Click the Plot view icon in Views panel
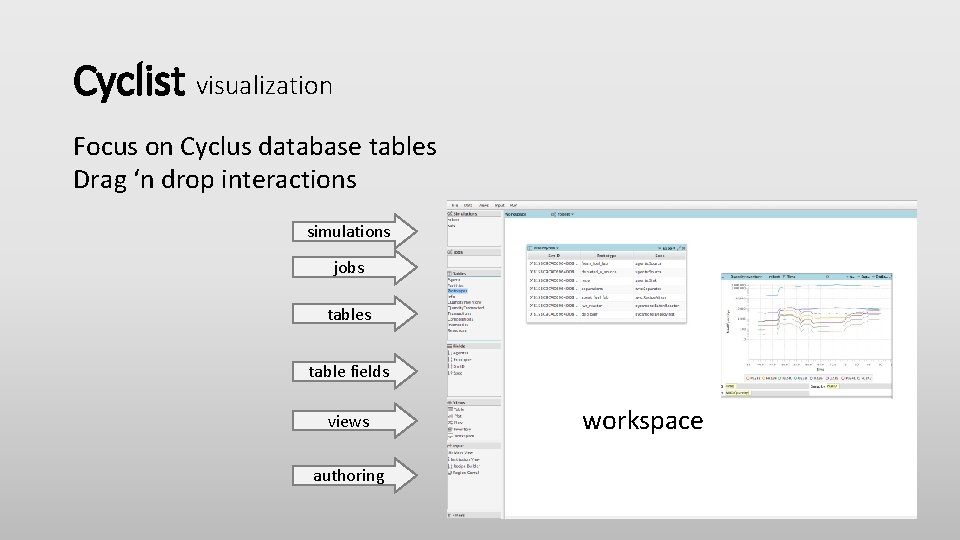This screenshot has height=540, width=960. pyautogui.click(x=451, y=416)
